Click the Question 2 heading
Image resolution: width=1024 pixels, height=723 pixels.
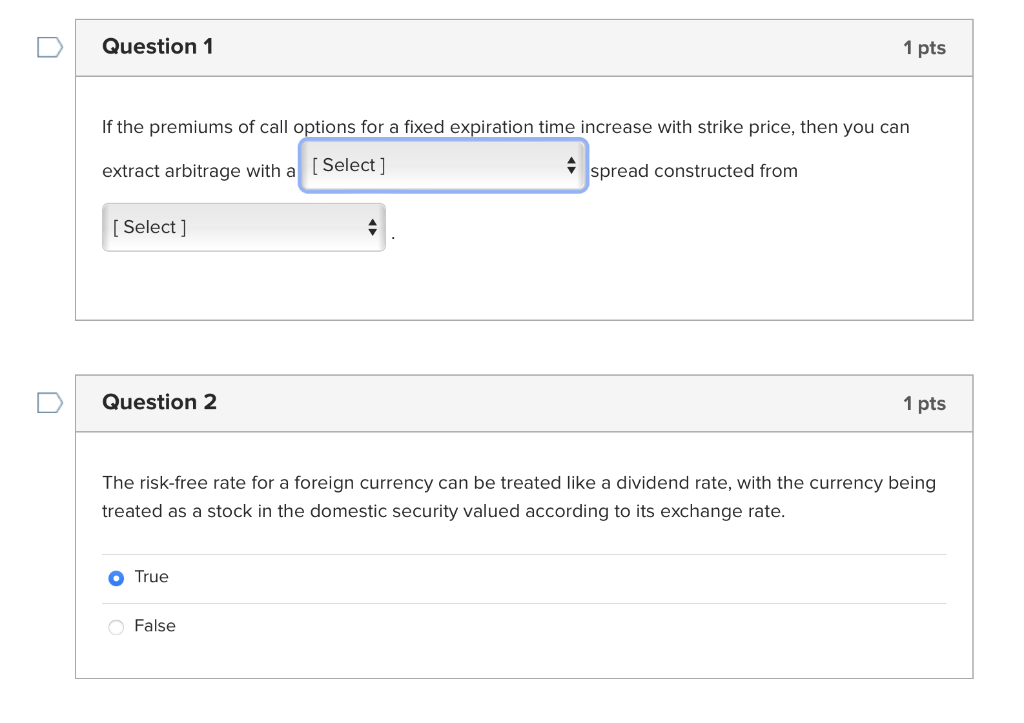[x=159, y=403]
